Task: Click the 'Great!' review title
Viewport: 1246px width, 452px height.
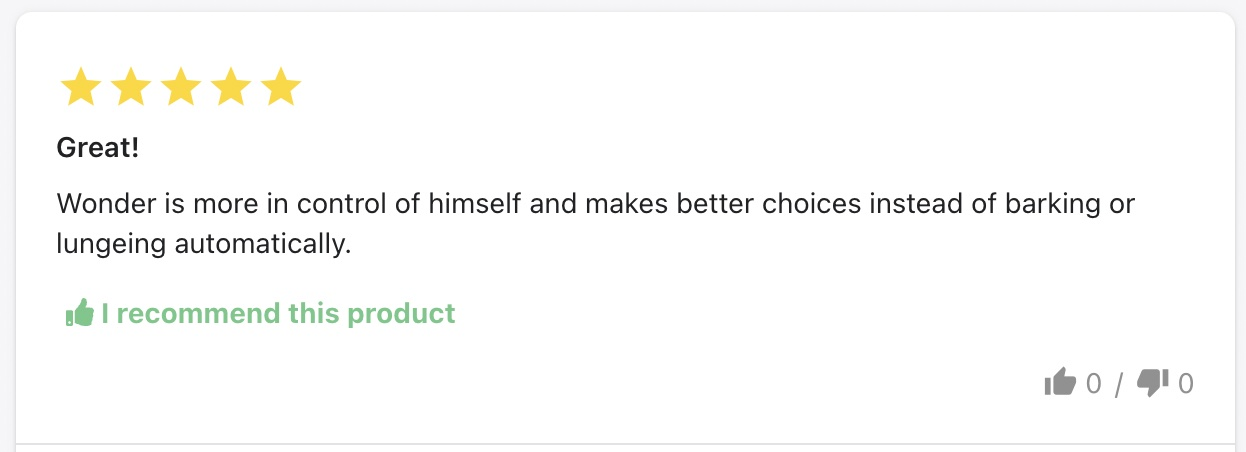Action: tap(98, 148)
